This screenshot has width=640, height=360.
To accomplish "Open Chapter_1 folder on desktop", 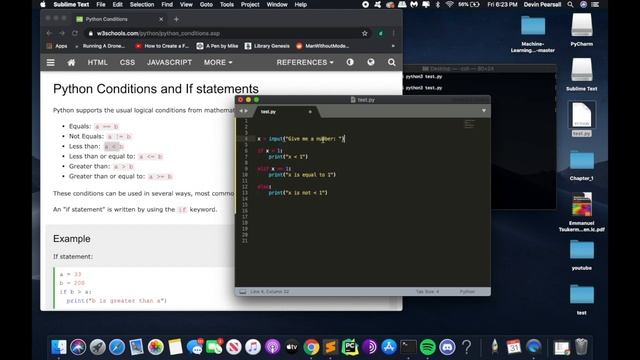I will tap(582, 164).
